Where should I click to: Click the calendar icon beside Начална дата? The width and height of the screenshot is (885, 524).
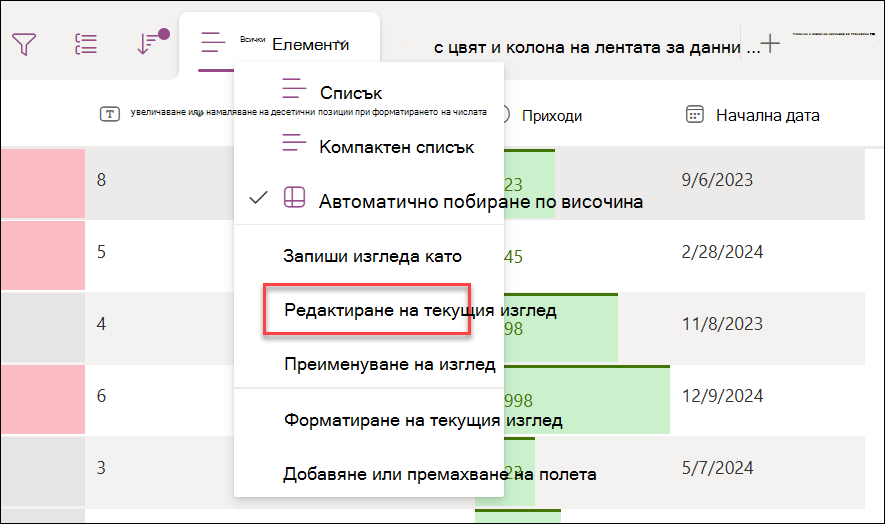694,114
